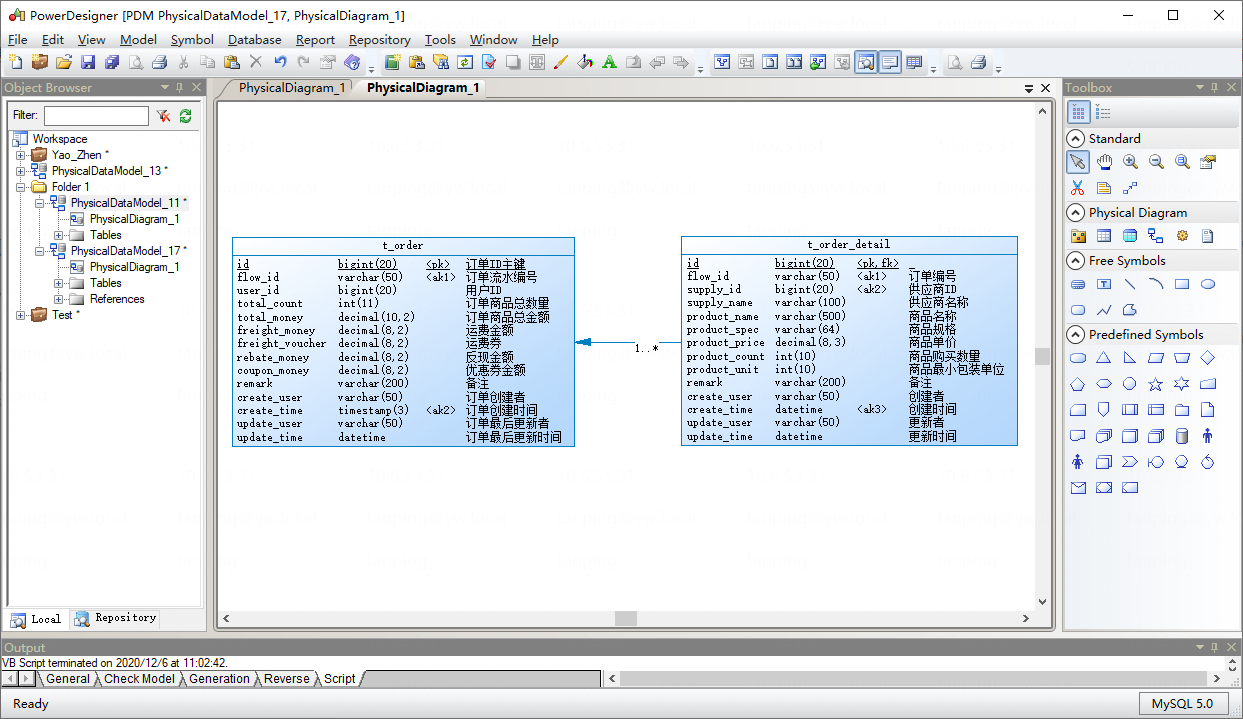
Task: Switch to the Check Model output tab
Action: pyautogui.click(x=139, y=679)
